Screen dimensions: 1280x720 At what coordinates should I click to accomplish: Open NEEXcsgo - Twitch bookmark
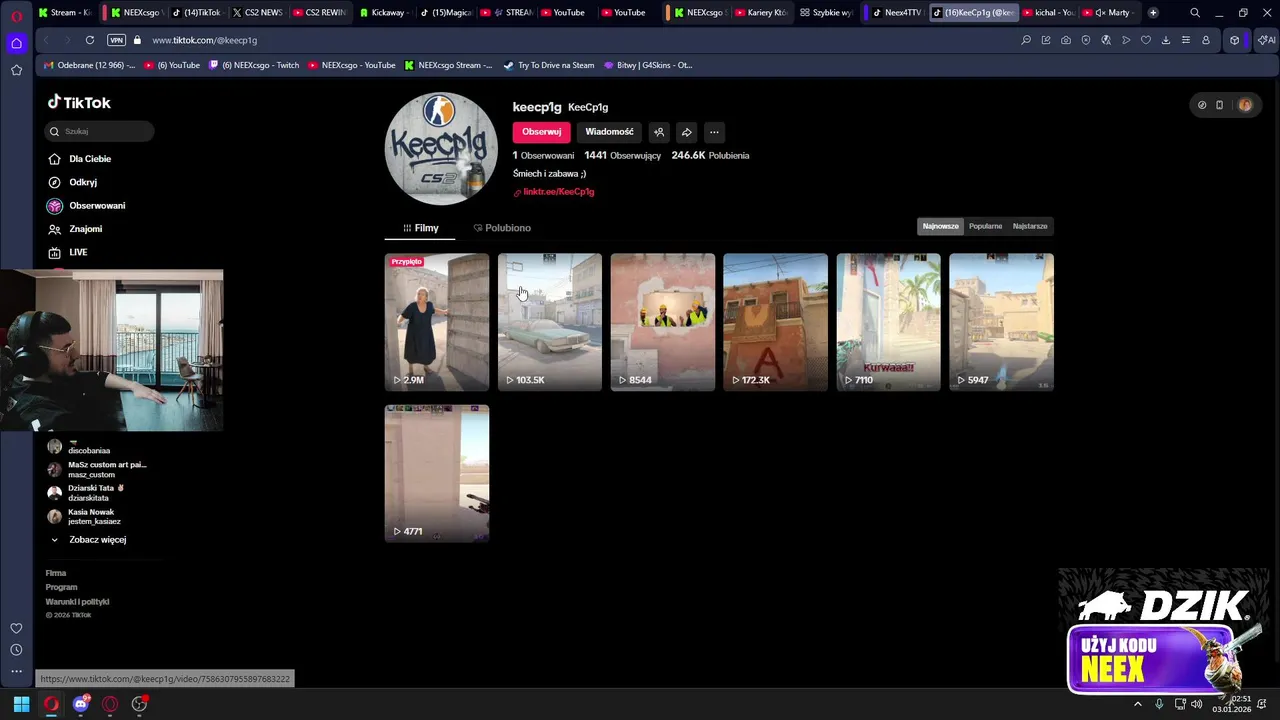click(255, 65)
